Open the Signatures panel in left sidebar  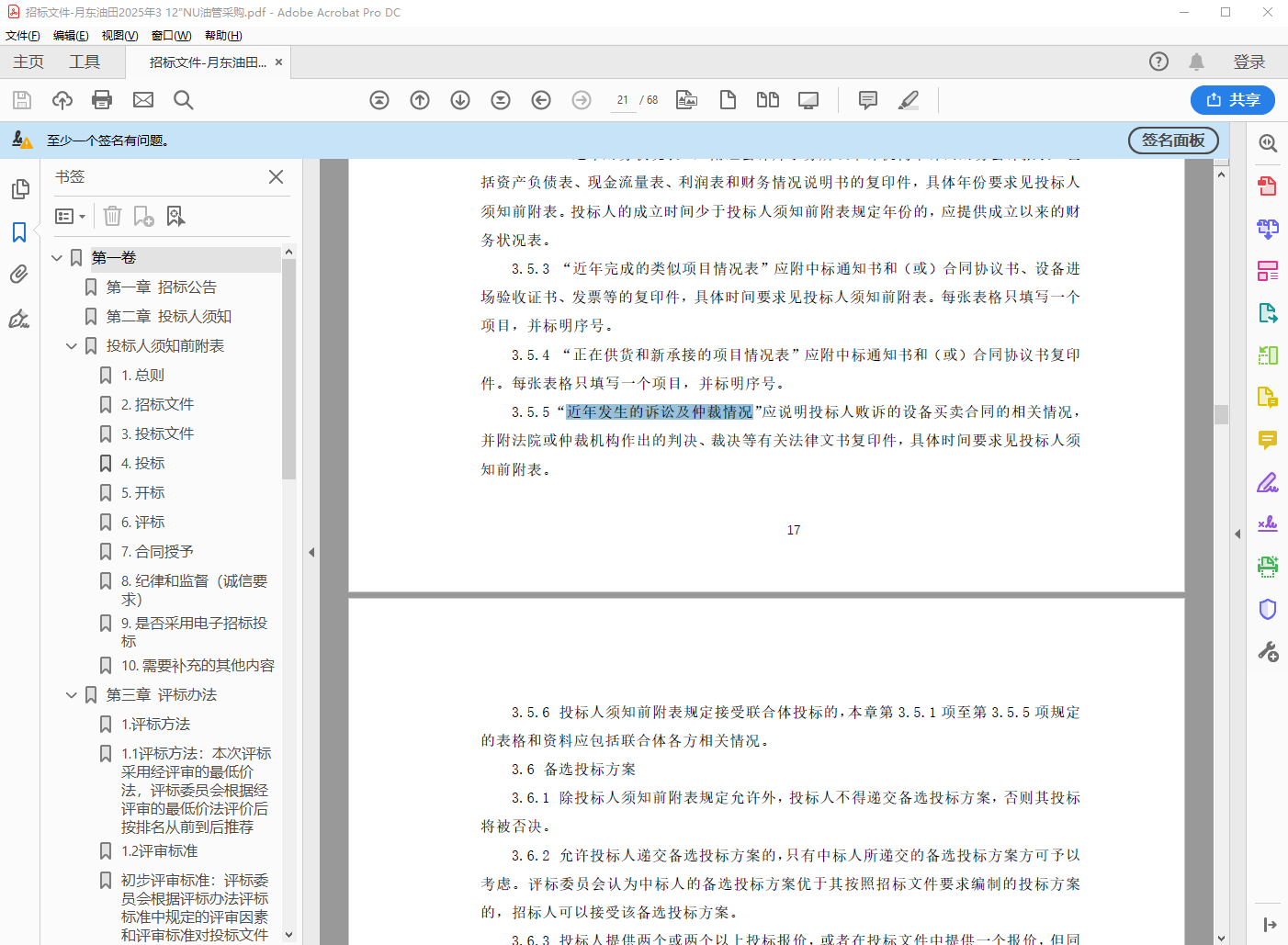tap(19, 319)
